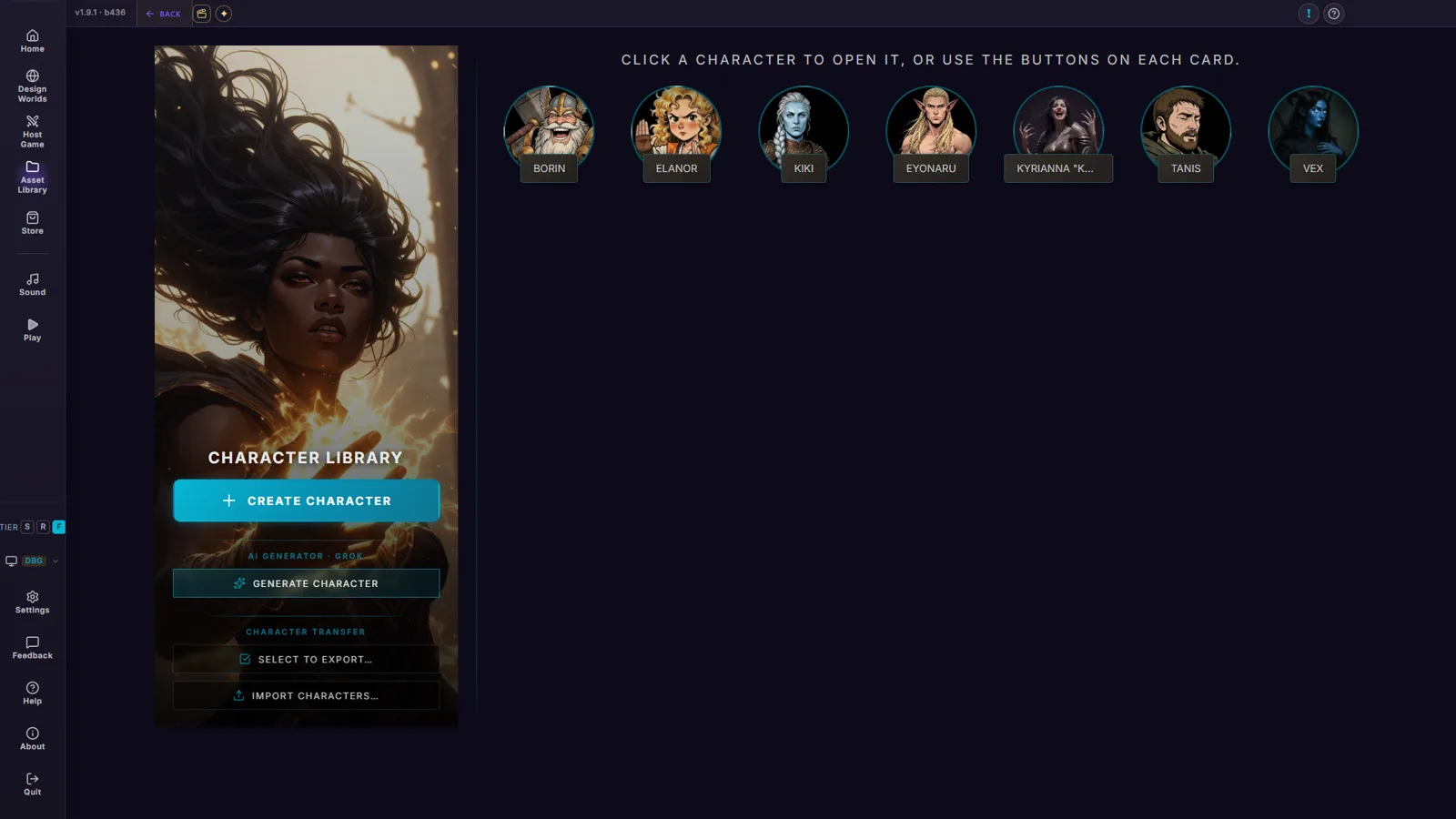
Task: Toggle the DBG badge
Action: point(34,561)
